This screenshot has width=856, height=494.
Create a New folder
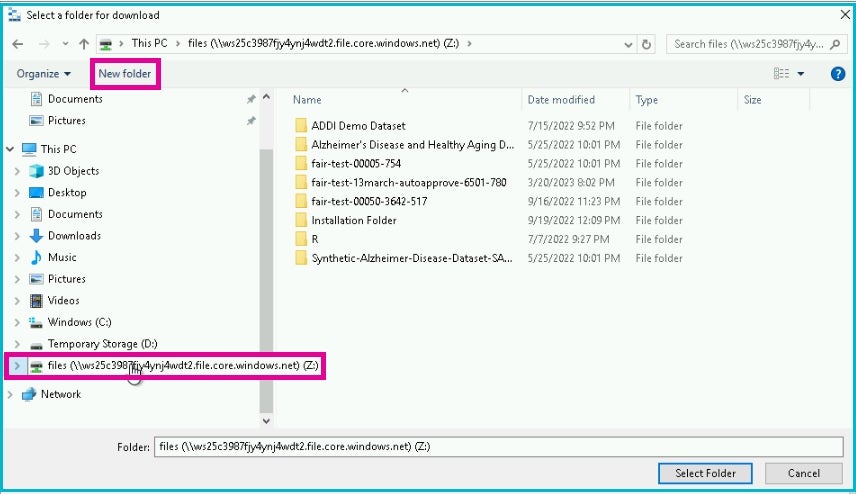click(x=124, y=74)
